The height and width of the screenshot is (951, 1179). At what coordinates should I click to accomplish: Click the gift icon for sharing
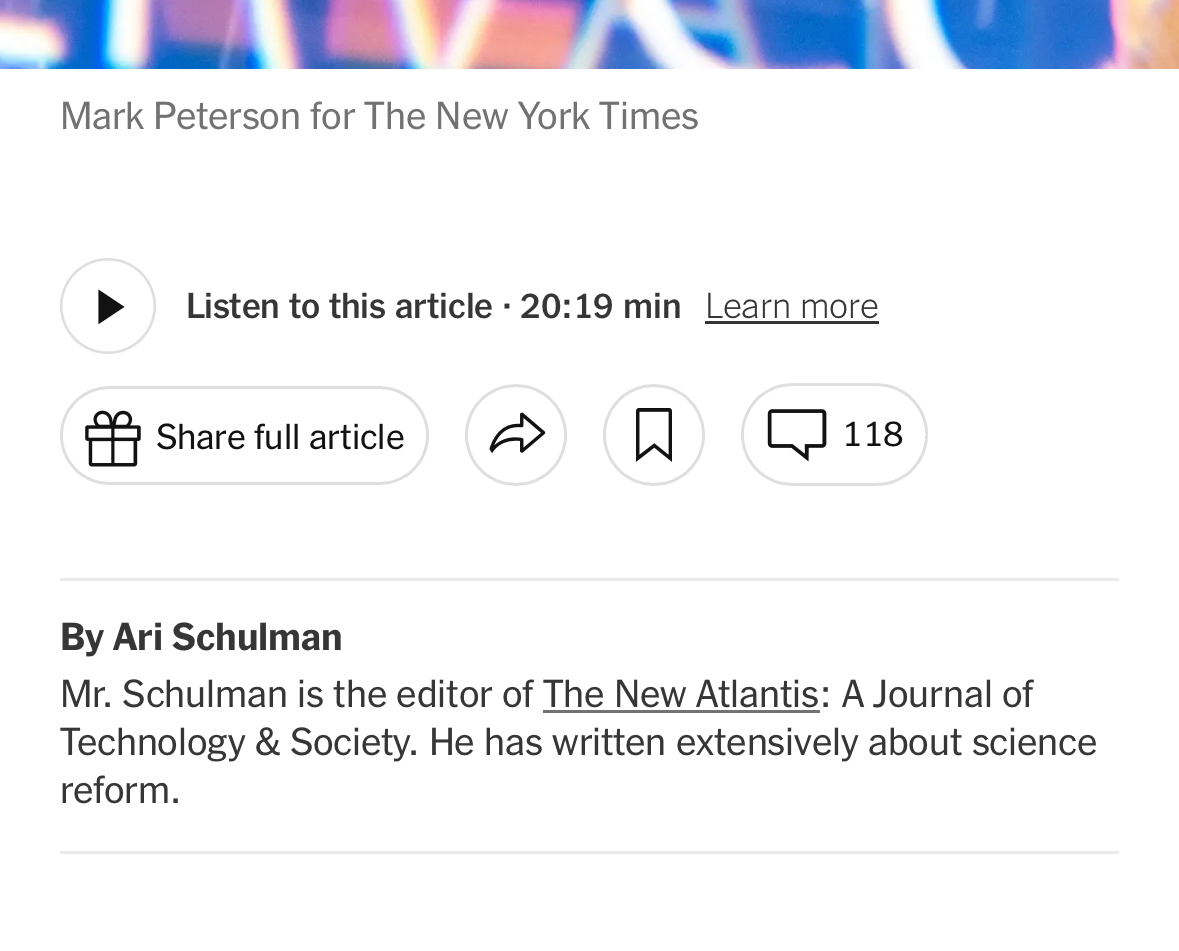(112, 437)
